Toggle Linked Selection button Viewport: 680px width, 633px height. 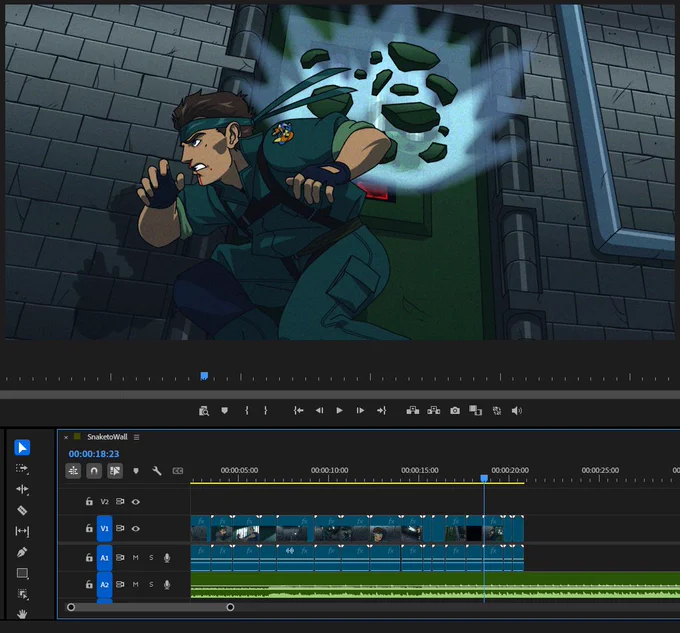(x=115, y=471)
